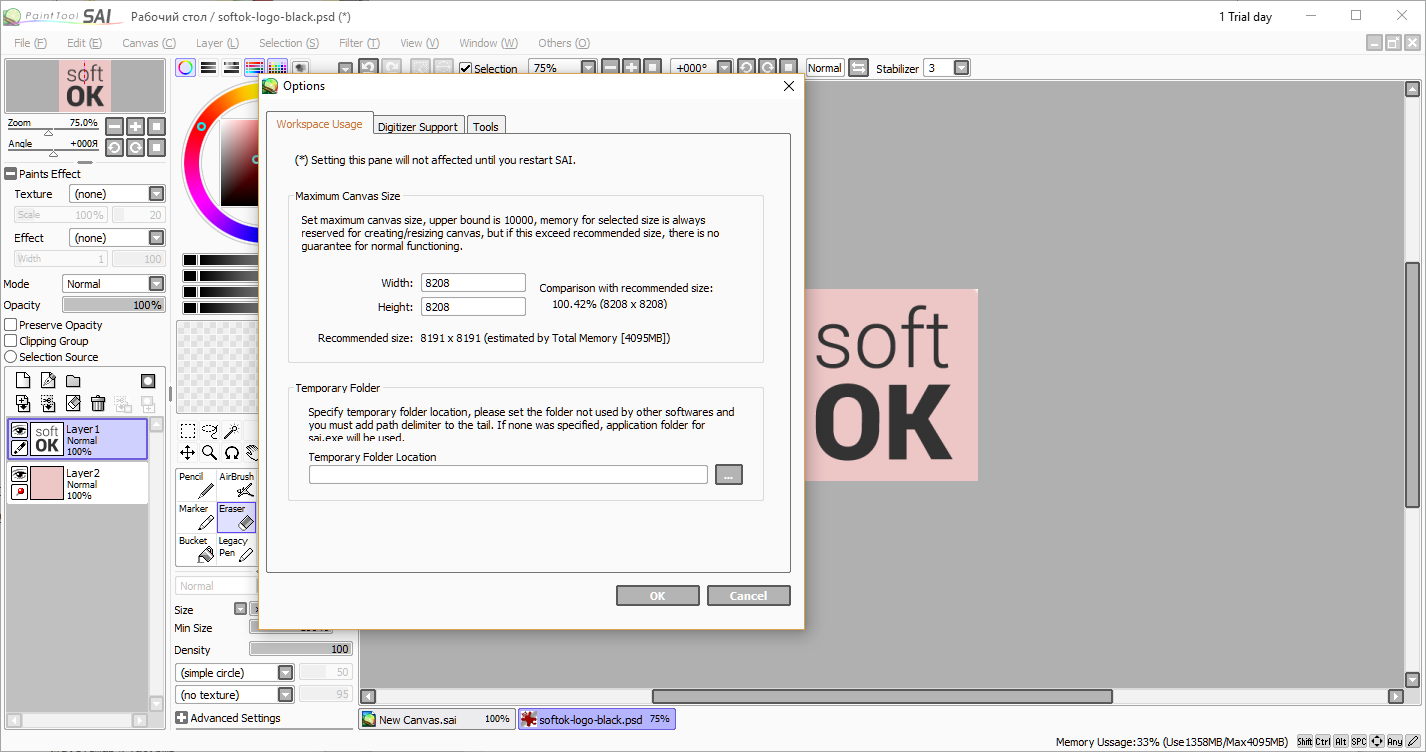Select the Marker tool
This screenshot has width=1426, height=752.
point(196,517)
